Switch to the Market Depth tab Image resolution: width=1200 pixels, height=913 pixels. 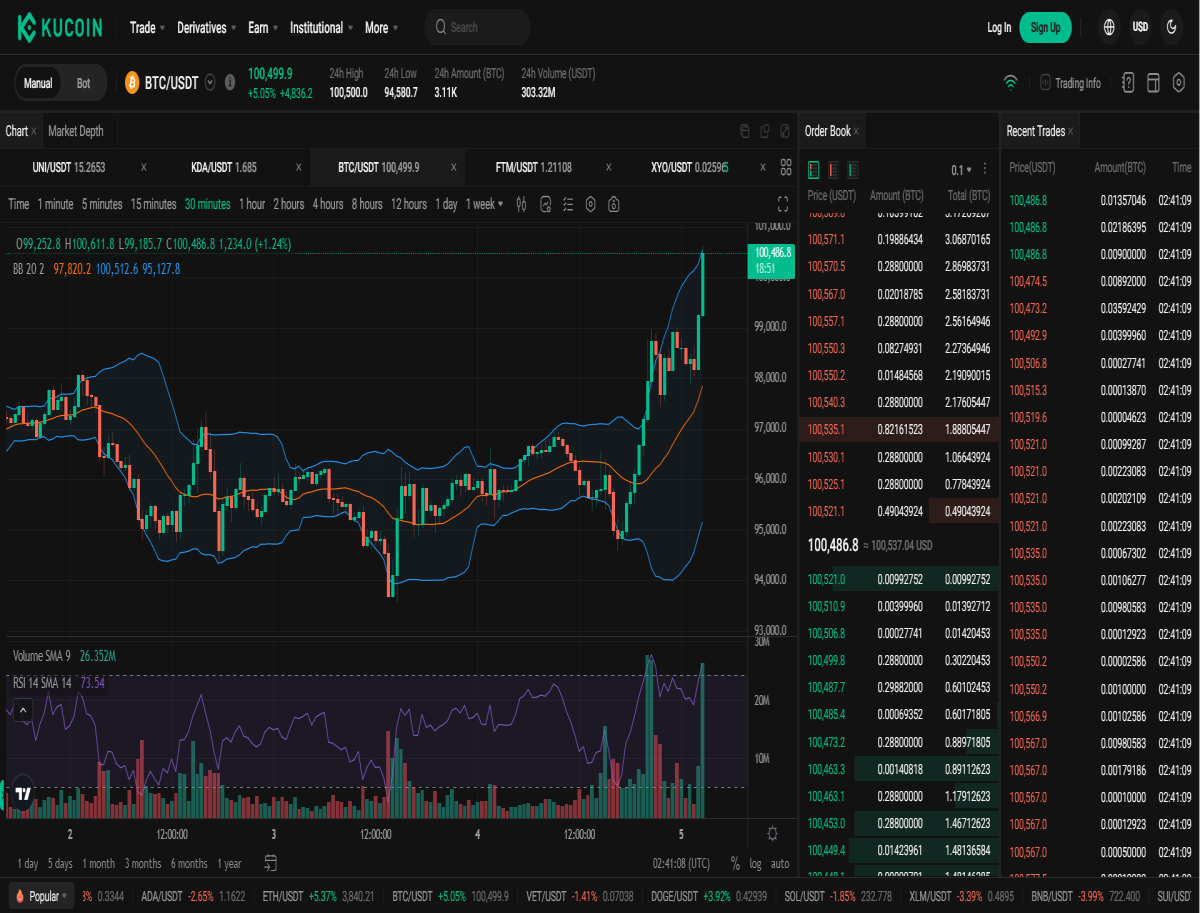(75, 131)
